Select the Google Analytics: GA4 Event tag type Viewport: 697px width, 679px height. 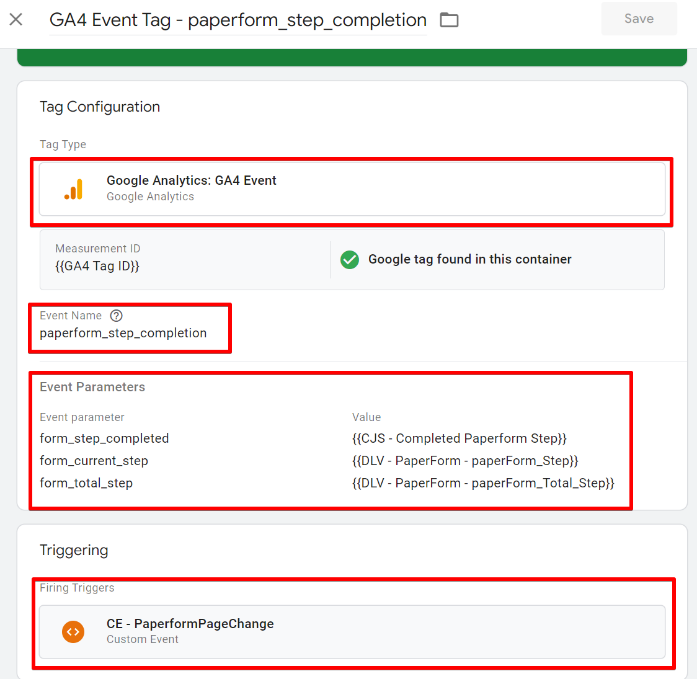[192, 181]
